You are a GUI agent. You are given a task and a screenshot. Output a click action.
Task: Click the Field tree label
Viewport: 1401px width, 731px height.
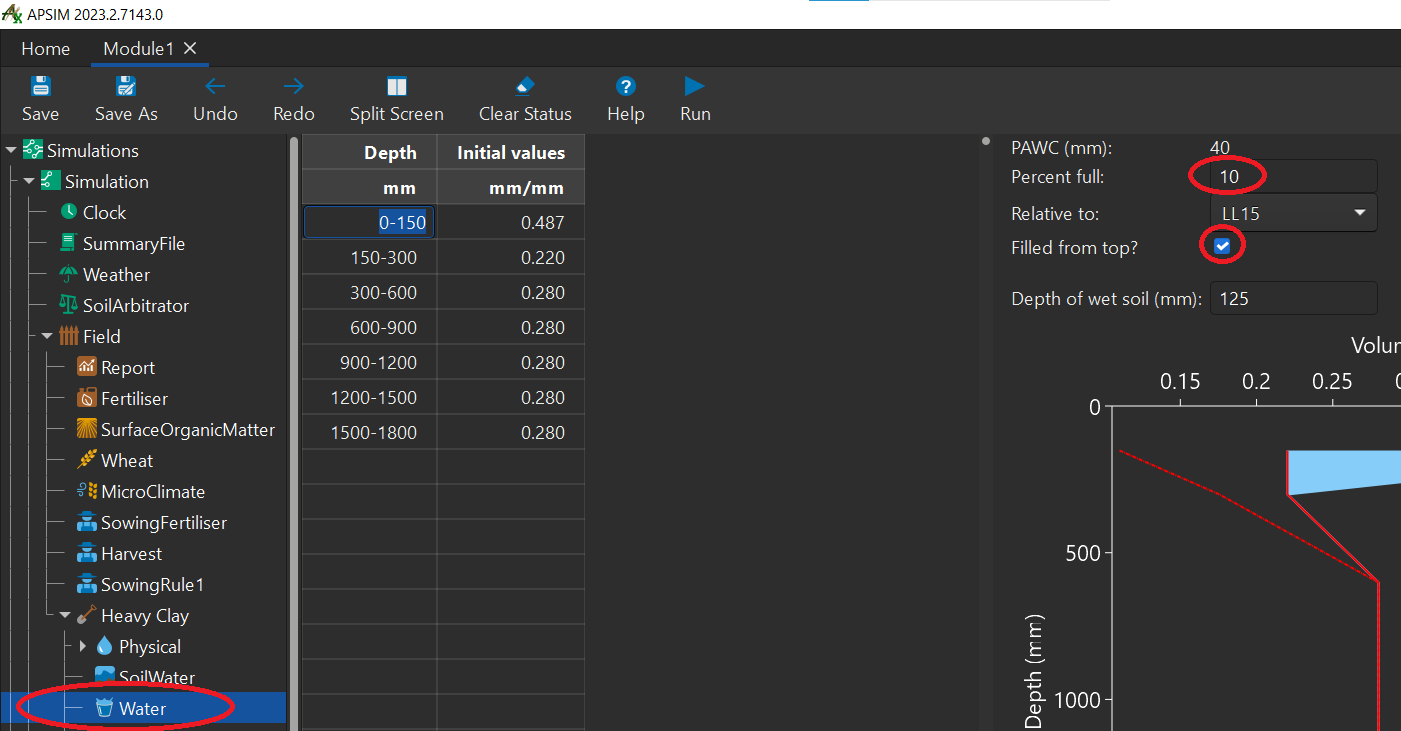pos(102,337)
